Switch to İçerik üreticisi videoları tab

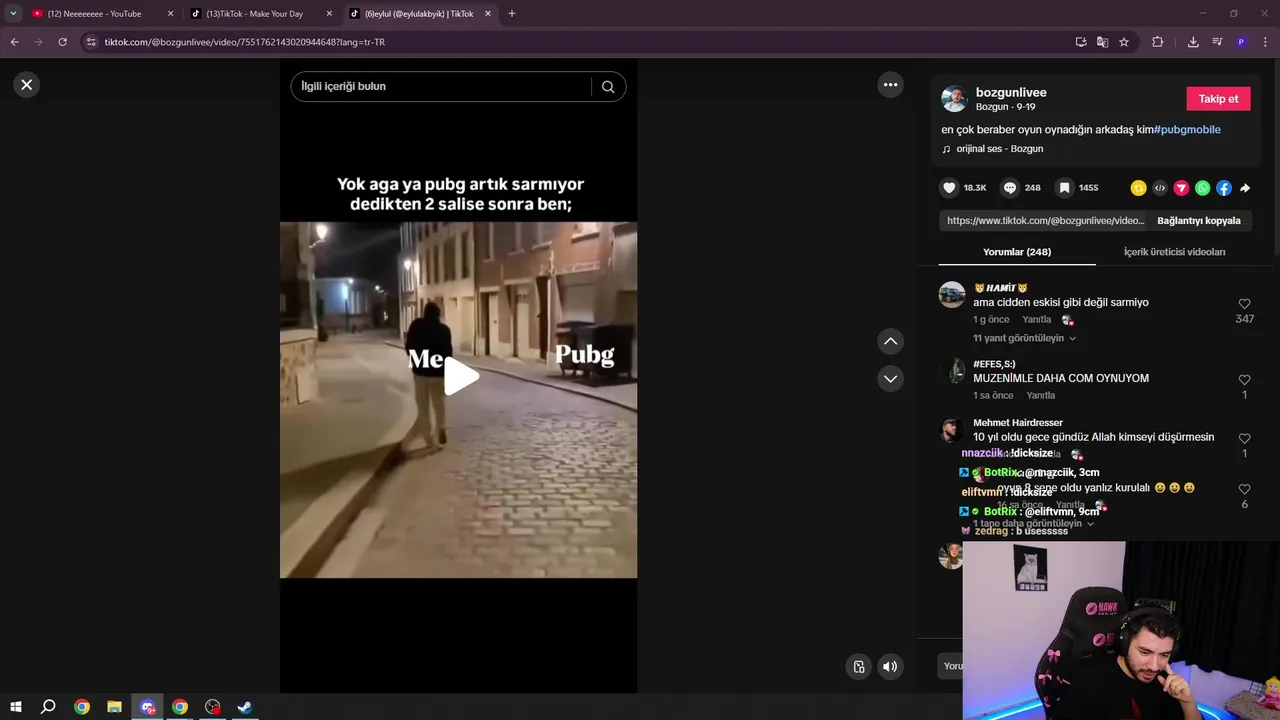click(x=1174, y=252)
